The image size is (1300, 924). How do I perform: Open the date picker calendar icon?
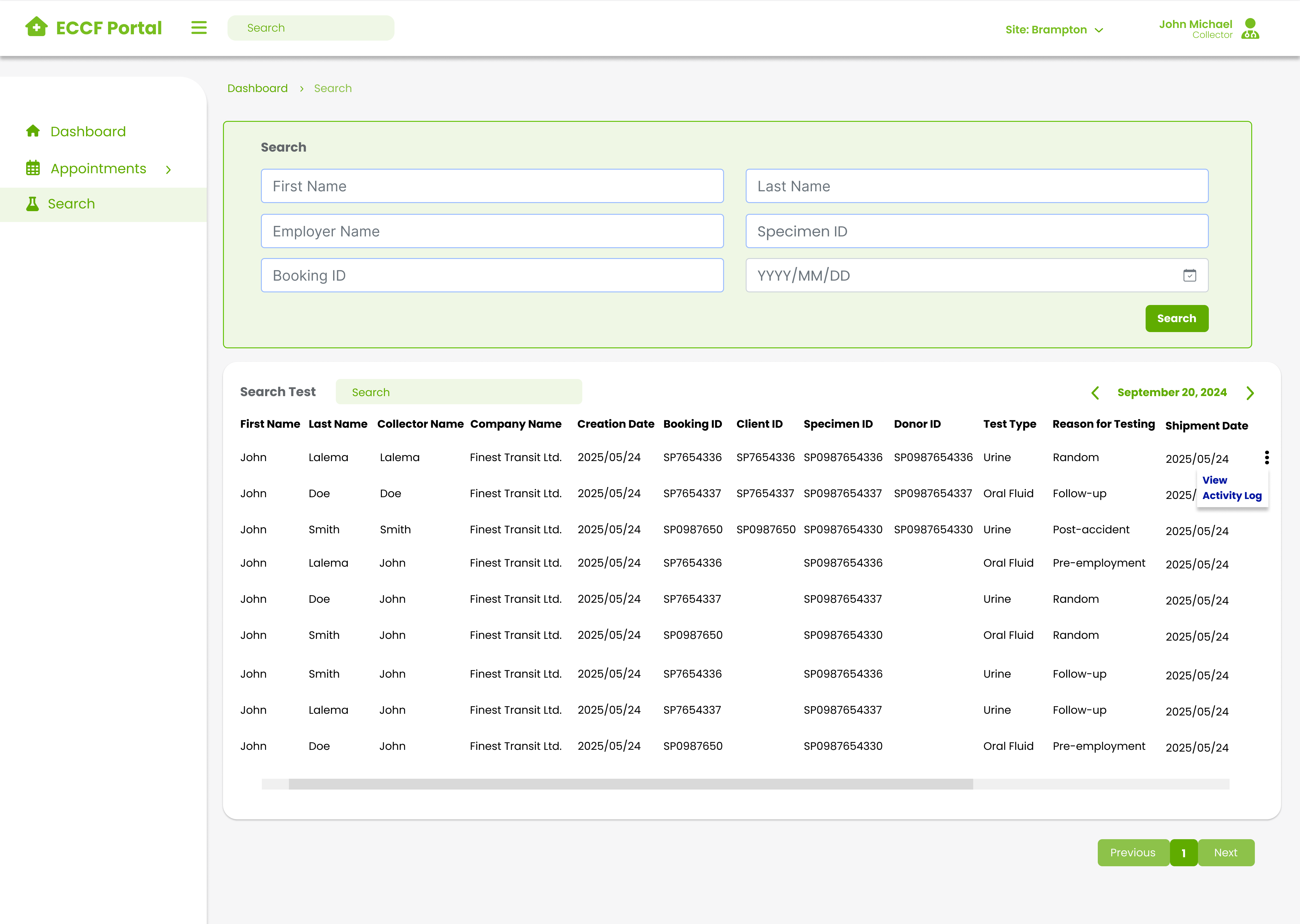pyautogui.click(x=1190, y=276)
